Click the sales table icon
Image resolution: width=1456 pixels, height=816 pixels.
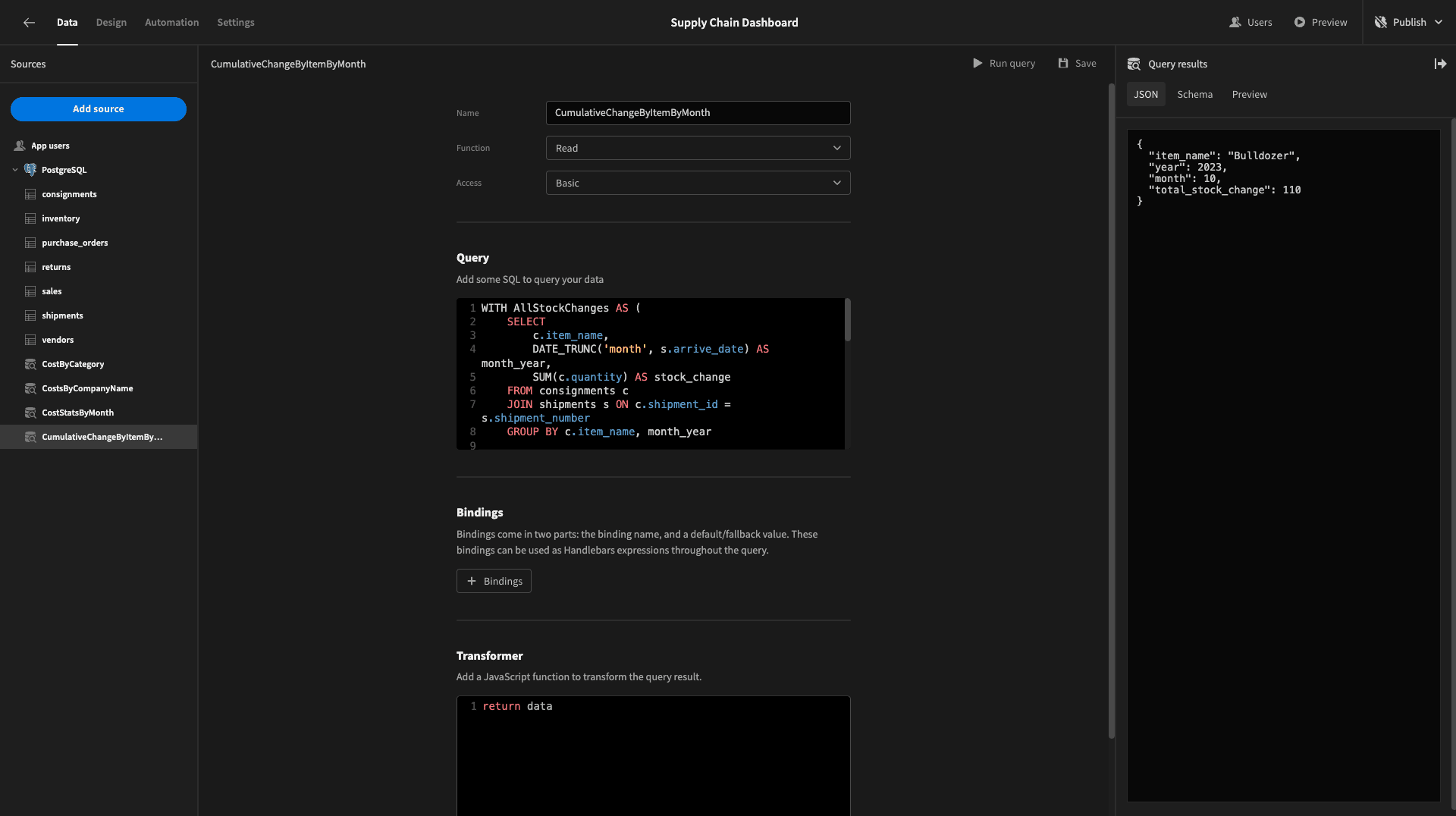(30, 291)
